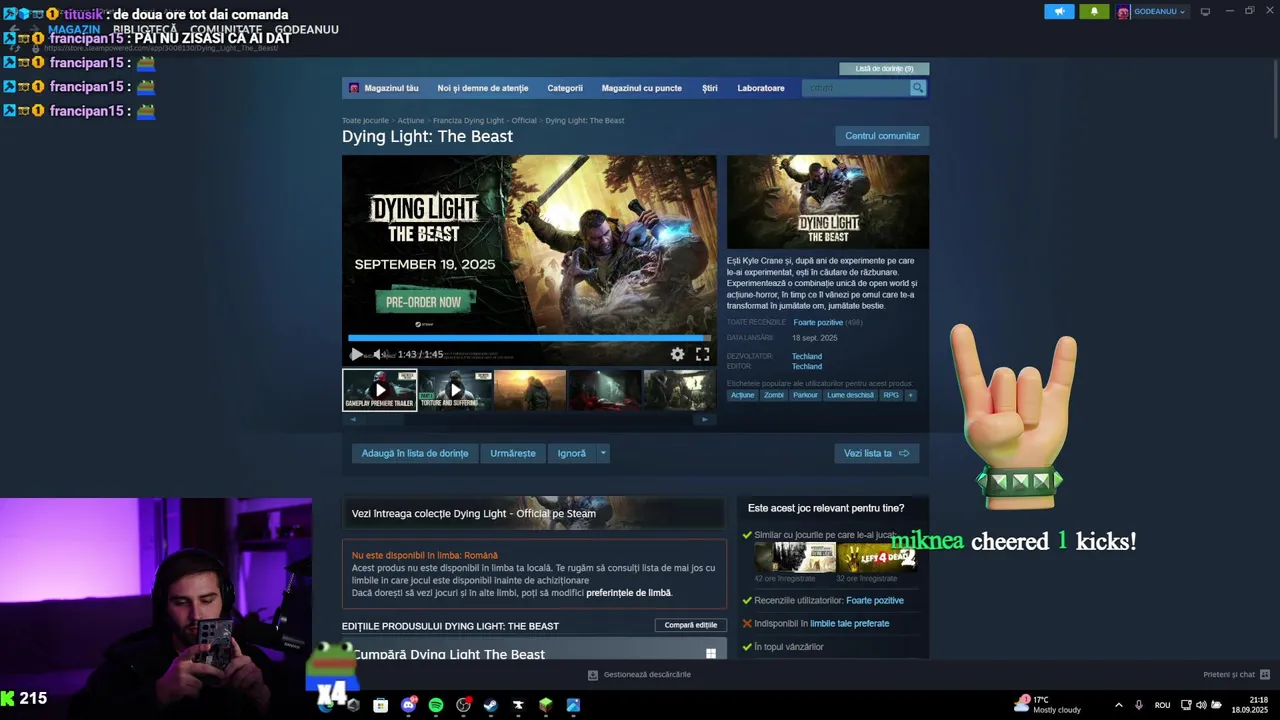Mute the trailer volume speaker icon
This screenshot has height=720, width=1280.
[379, 354]
